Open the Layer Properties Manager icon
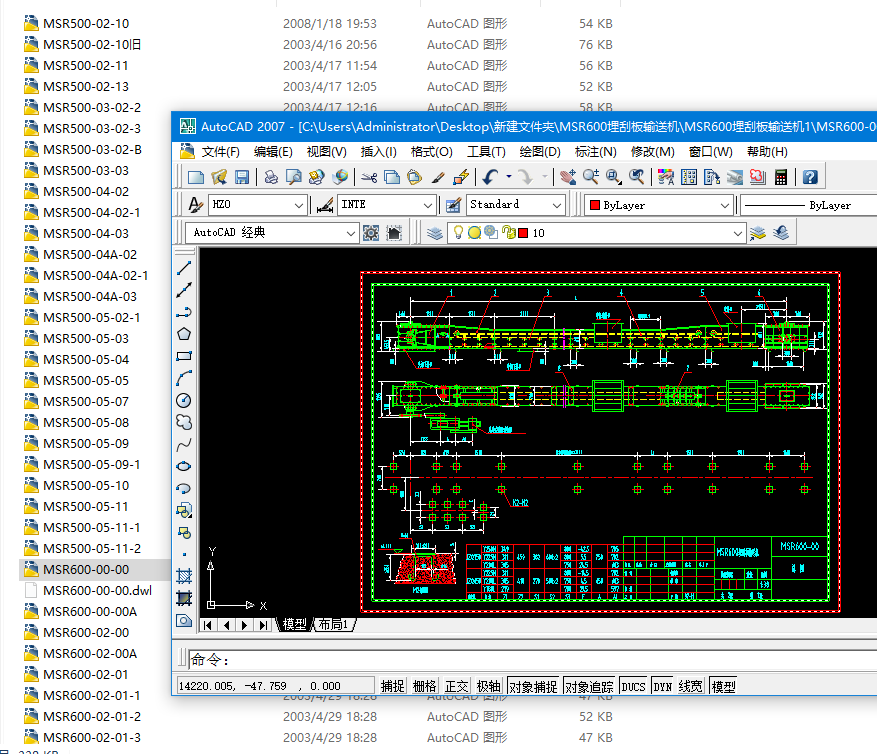The image size is (877, 754). click(x=434, y=232)
